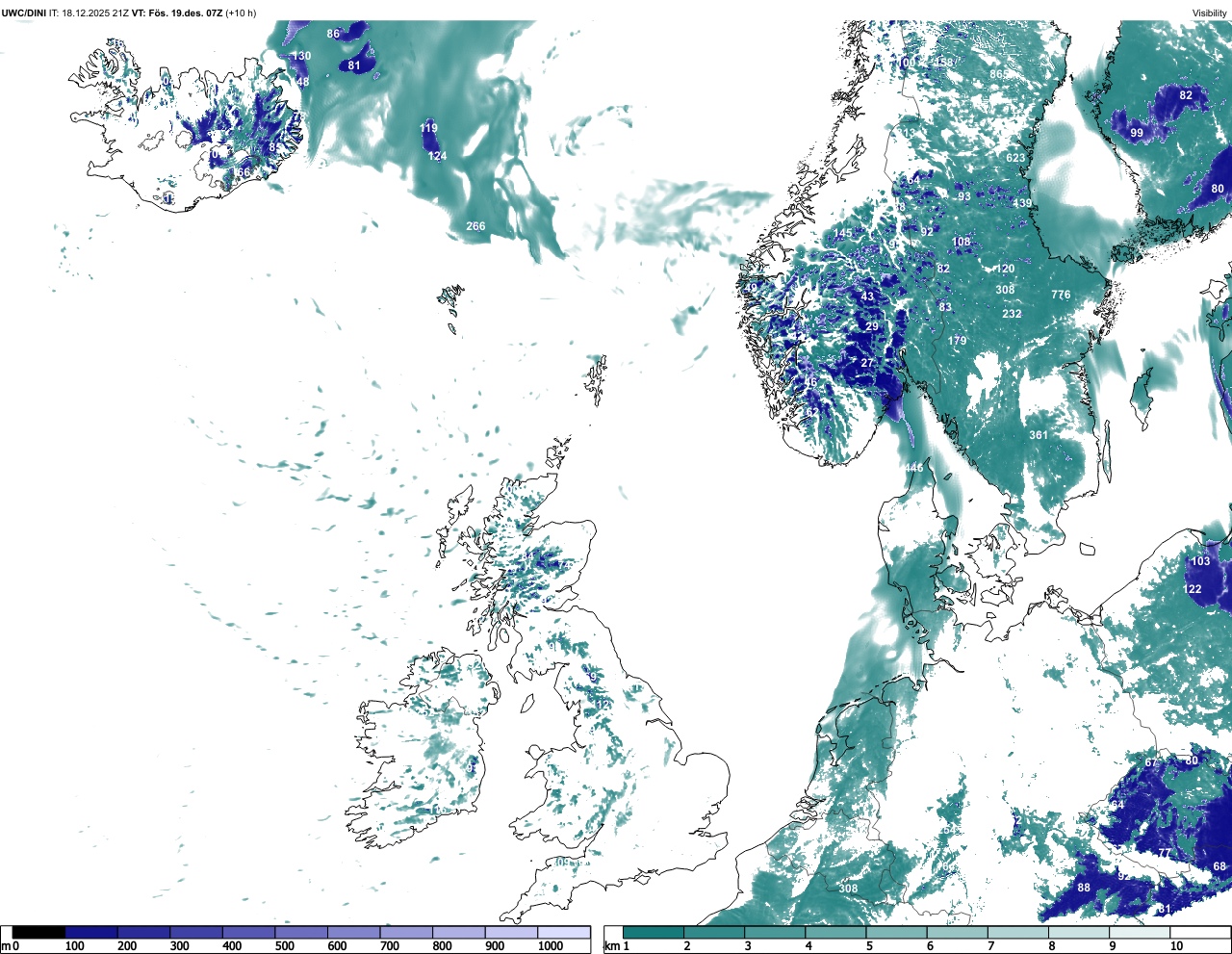Viewport: 1232px width, 954px height.
Task: Click the 179 value in southern Sweden
Action: [957, 341]
